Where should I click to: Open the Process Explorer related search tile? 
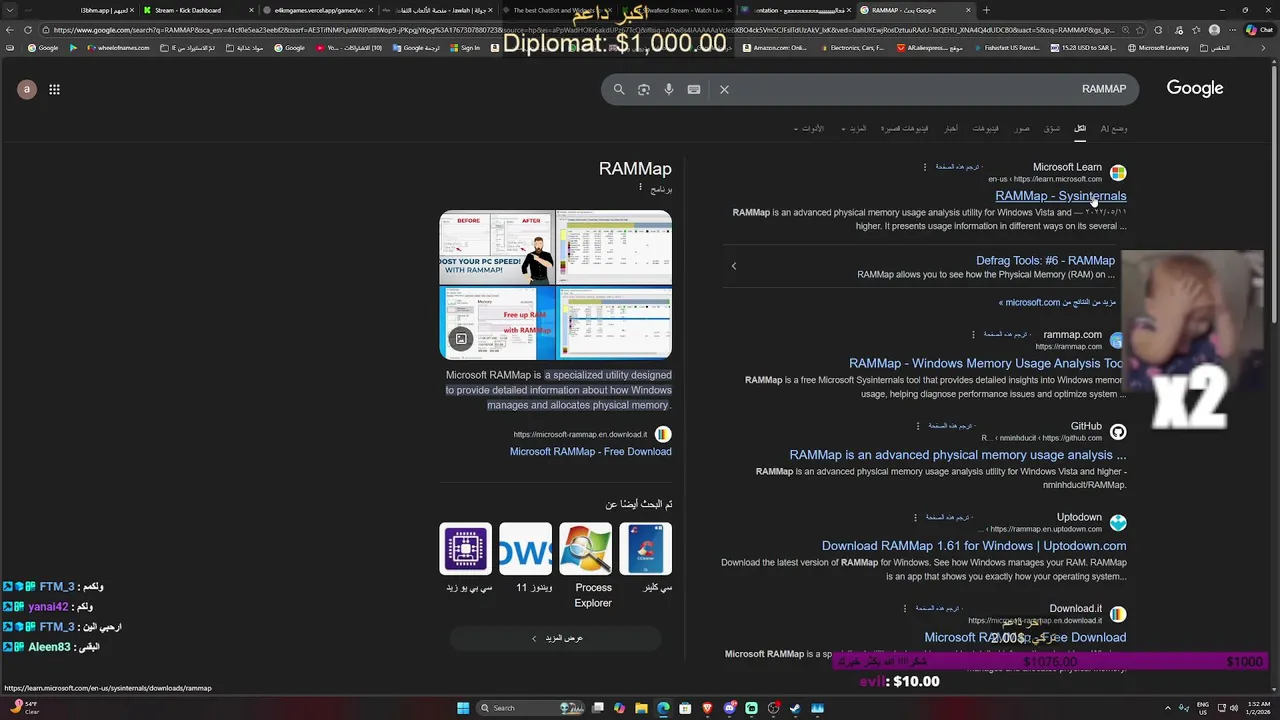tap(585, 566)
